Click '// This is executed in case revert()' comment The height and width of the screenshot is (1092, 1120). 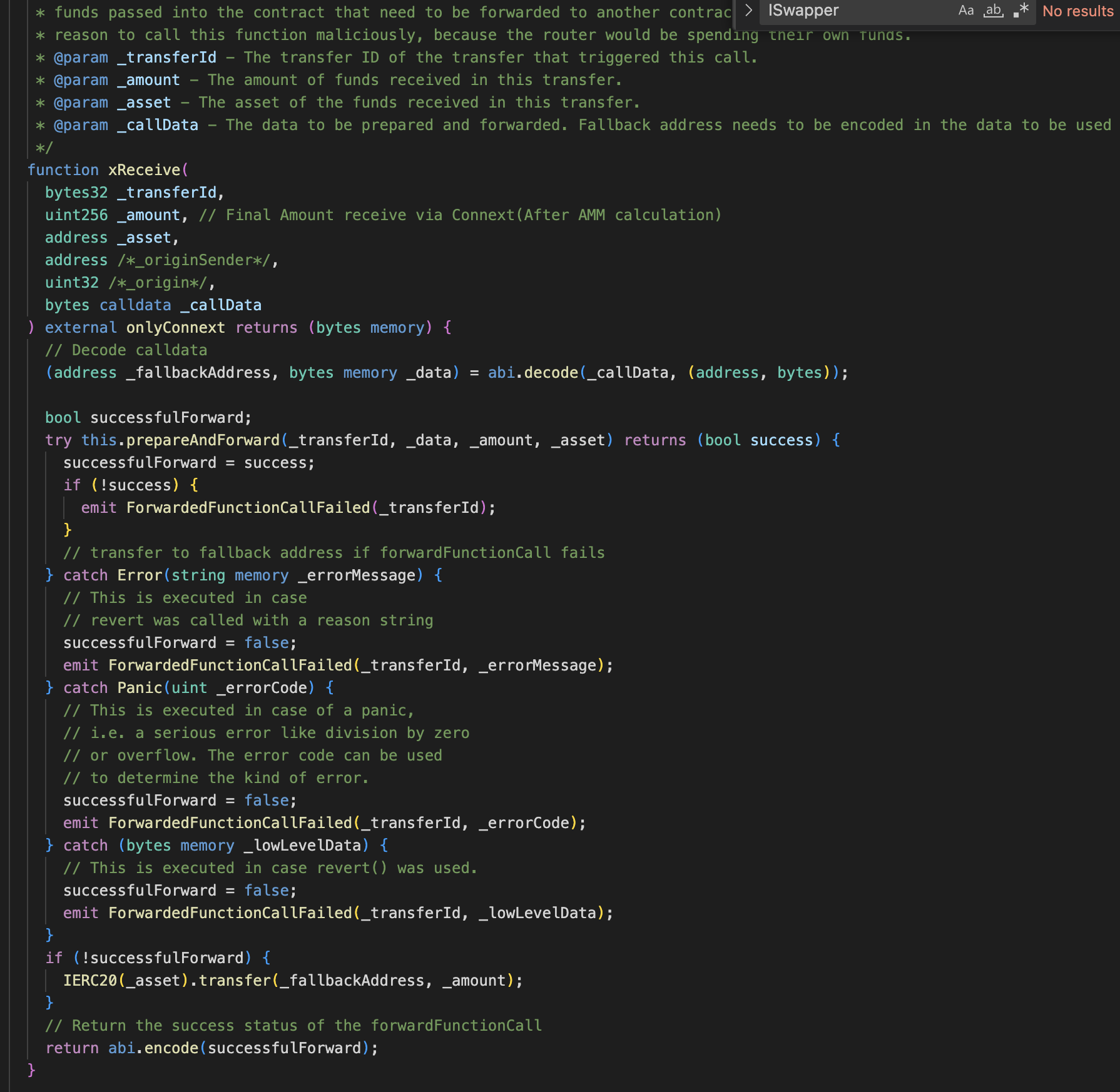270,868
